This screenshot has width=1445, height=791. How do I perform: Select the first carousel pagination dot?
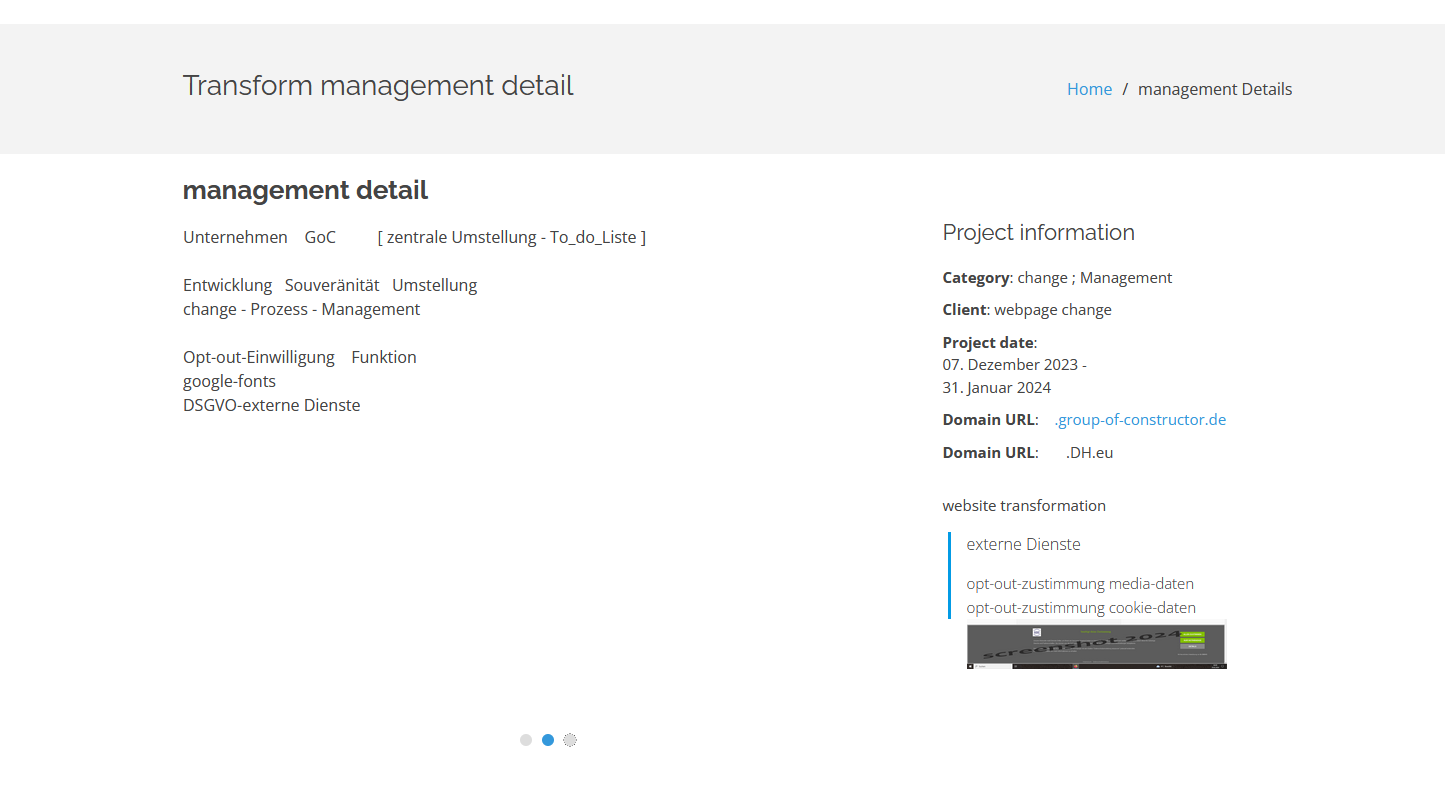(x=526, y=740)
